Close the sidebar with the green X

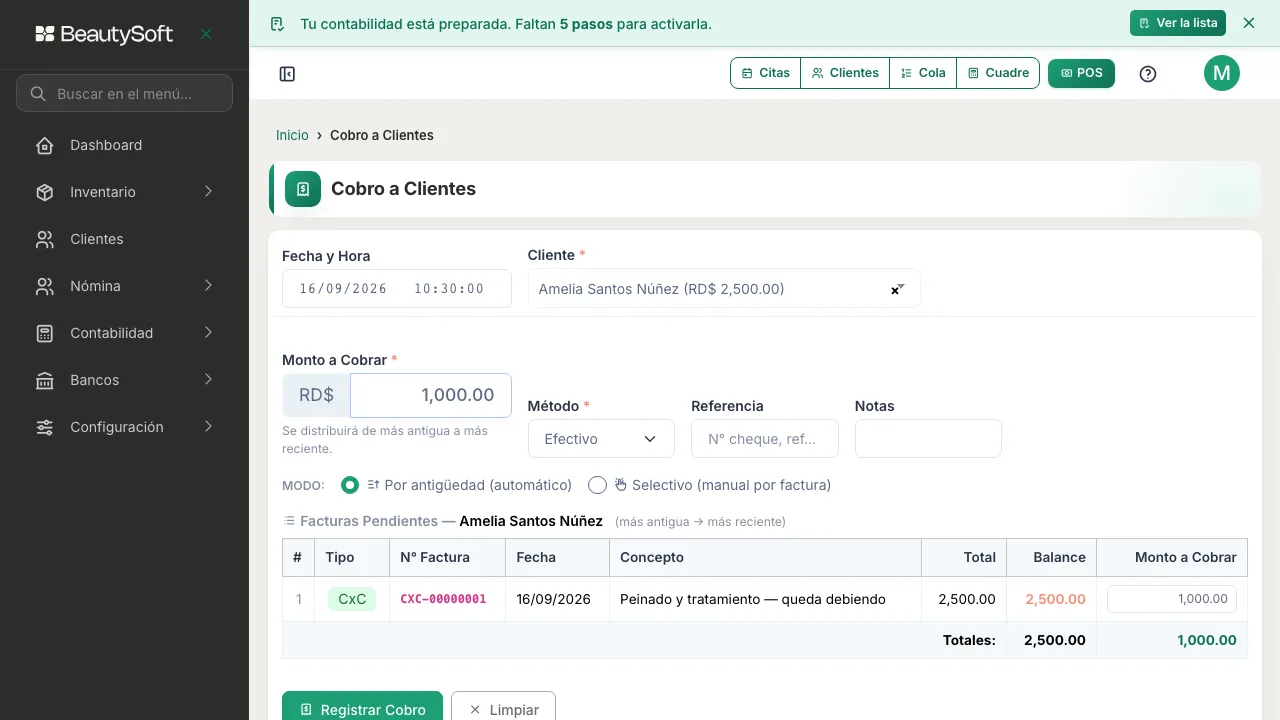tap(206, 34)
